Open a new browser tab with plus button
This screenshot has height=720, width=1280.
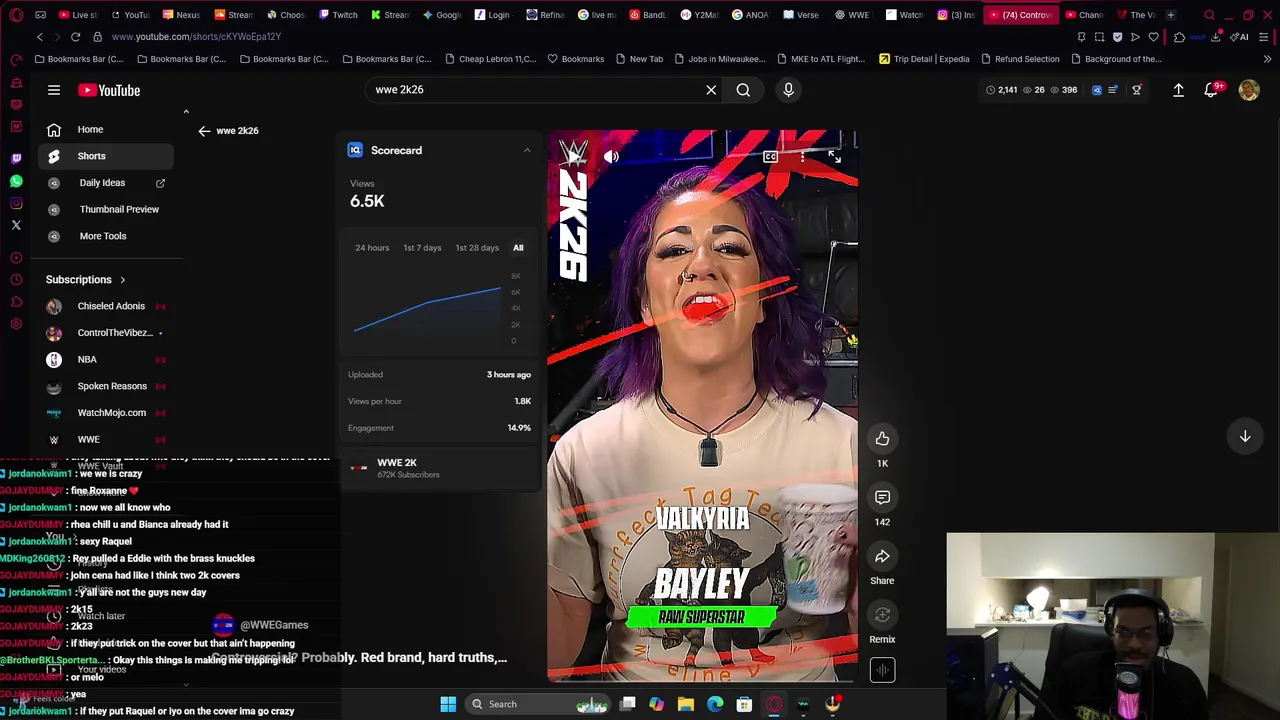(1171, 15)
